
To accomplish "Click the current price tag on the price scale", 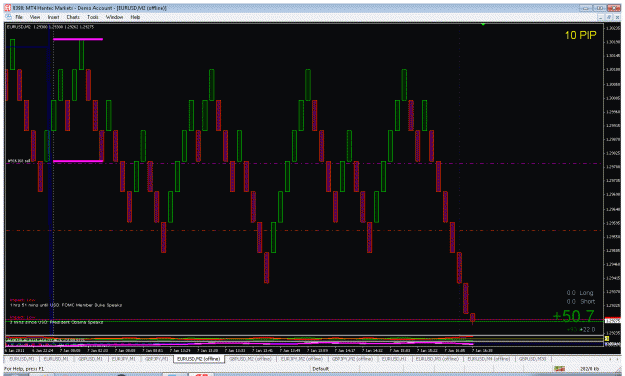I will (x=612, y=320).
